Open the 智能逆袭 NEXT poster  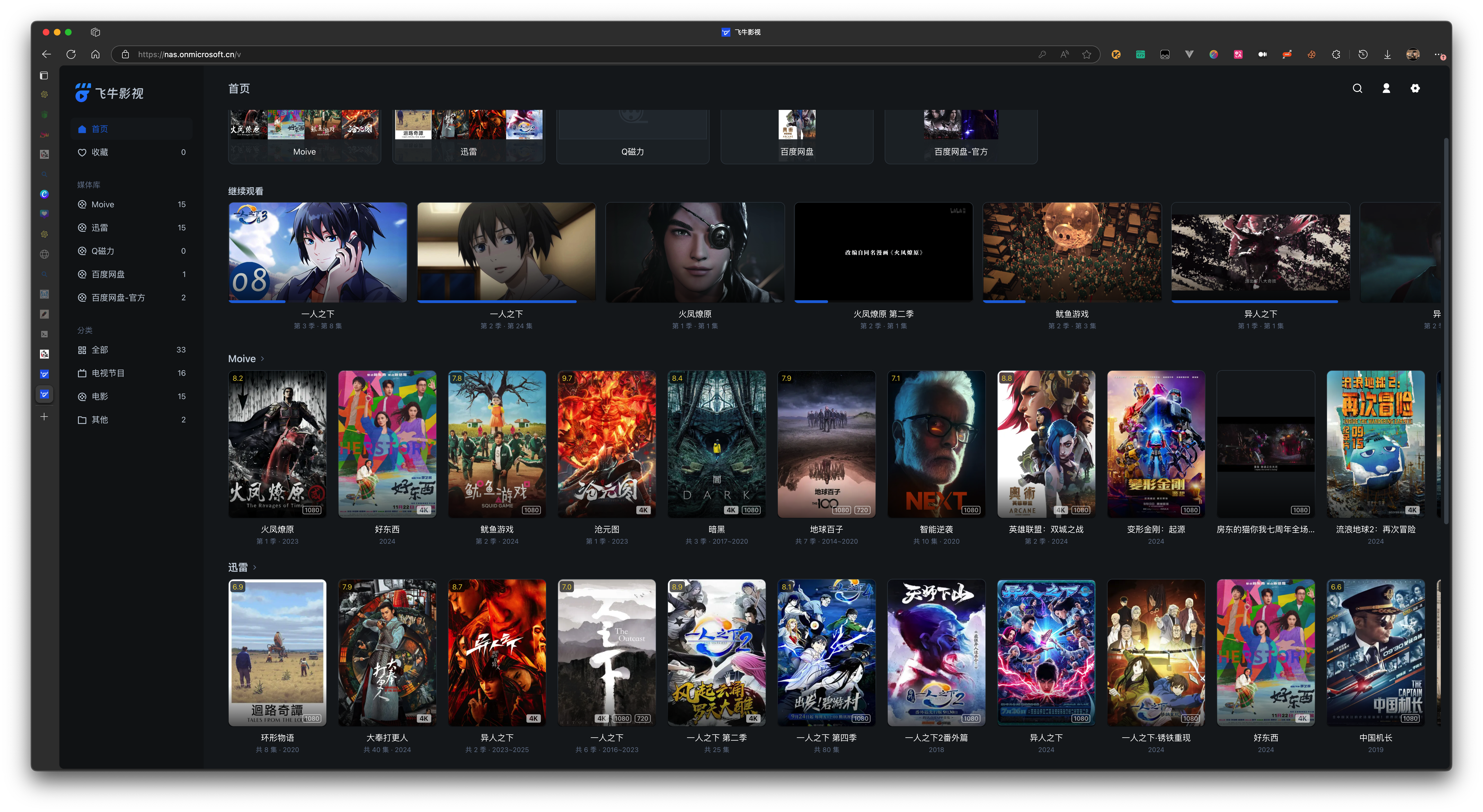coord(937,444)
